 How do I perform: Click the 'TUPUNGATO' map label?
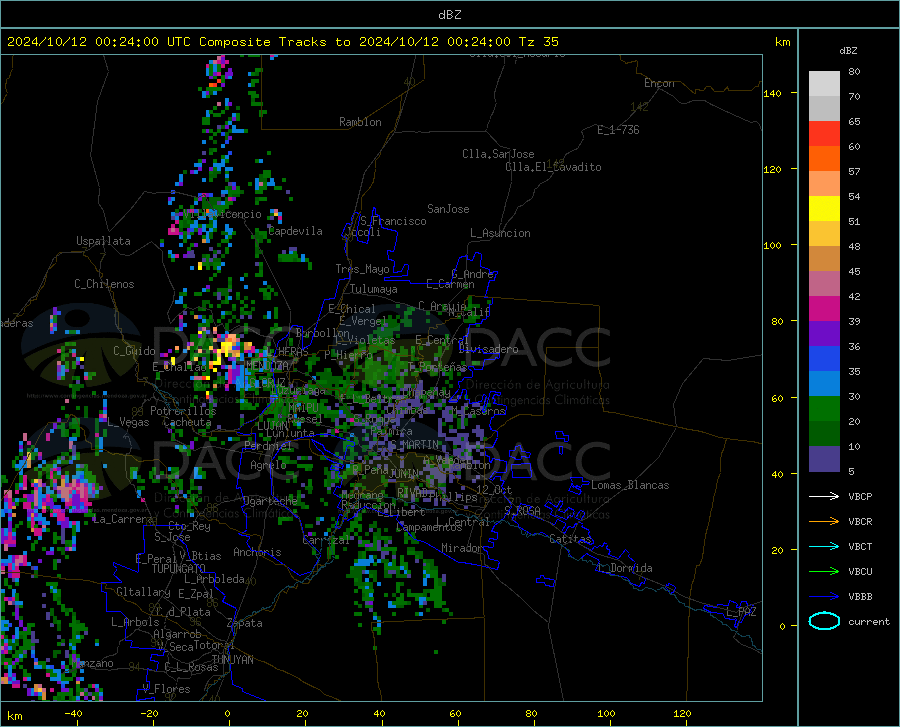point(179,569)
